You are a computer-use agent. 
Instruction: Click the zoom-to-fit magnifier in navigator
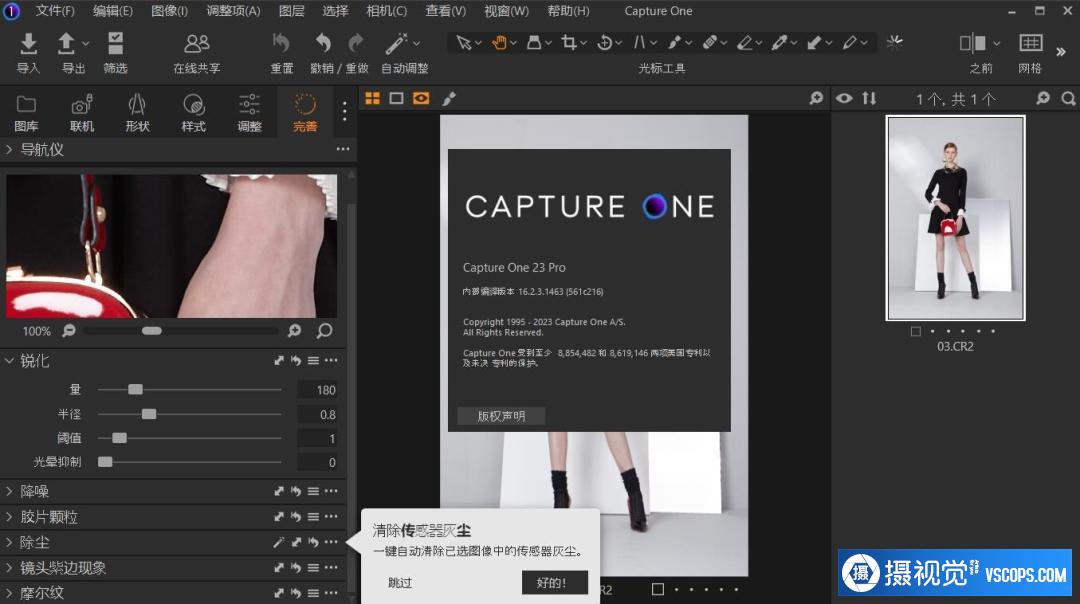[324, 331]
